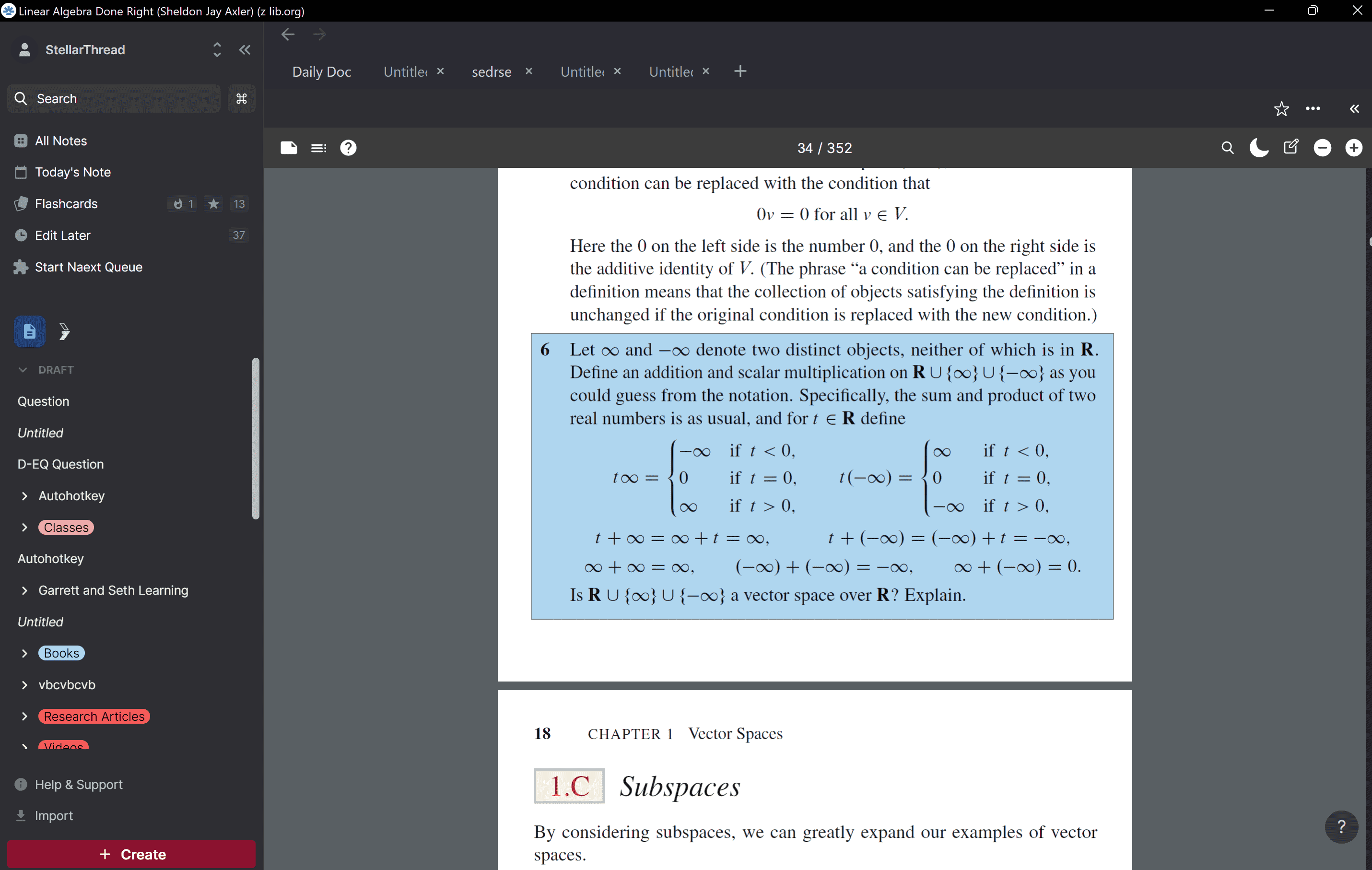This screenshot has width=1372, height=870.
Task: Click the Import option
Action: click(54, 816)
